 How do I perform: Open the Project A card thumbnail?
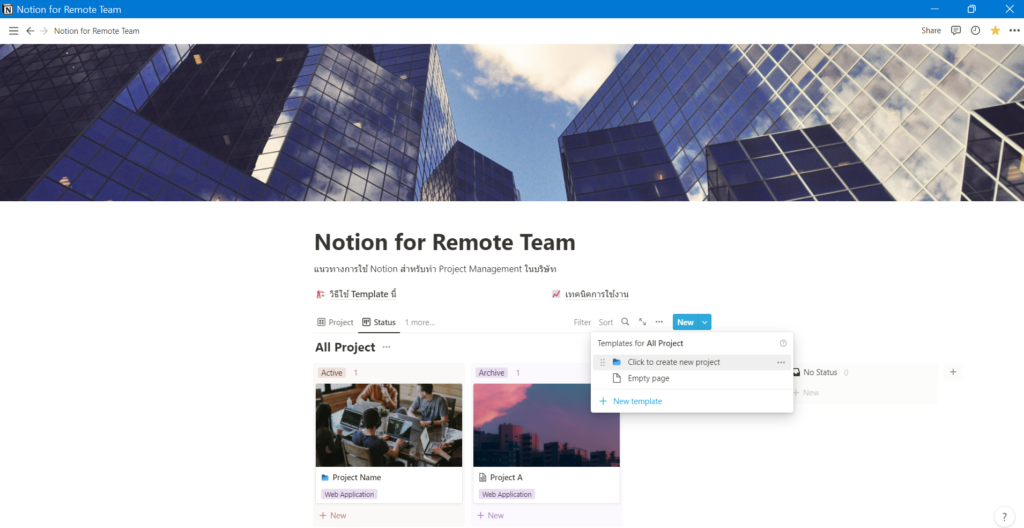pyautogui.click(x=546, y=425)
